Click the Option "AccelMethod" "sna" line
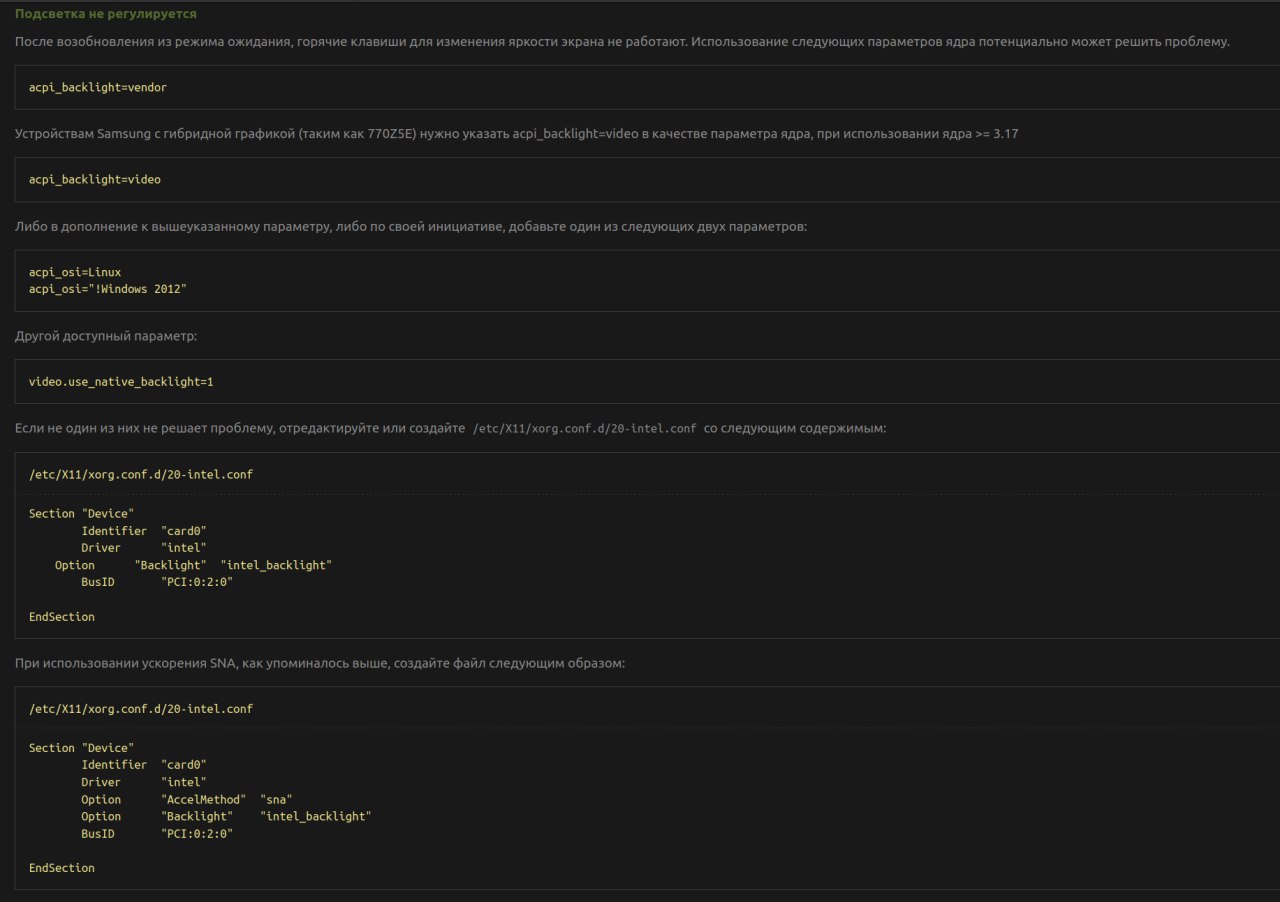This screenshot has width=1280, height=902. point(187,800)
